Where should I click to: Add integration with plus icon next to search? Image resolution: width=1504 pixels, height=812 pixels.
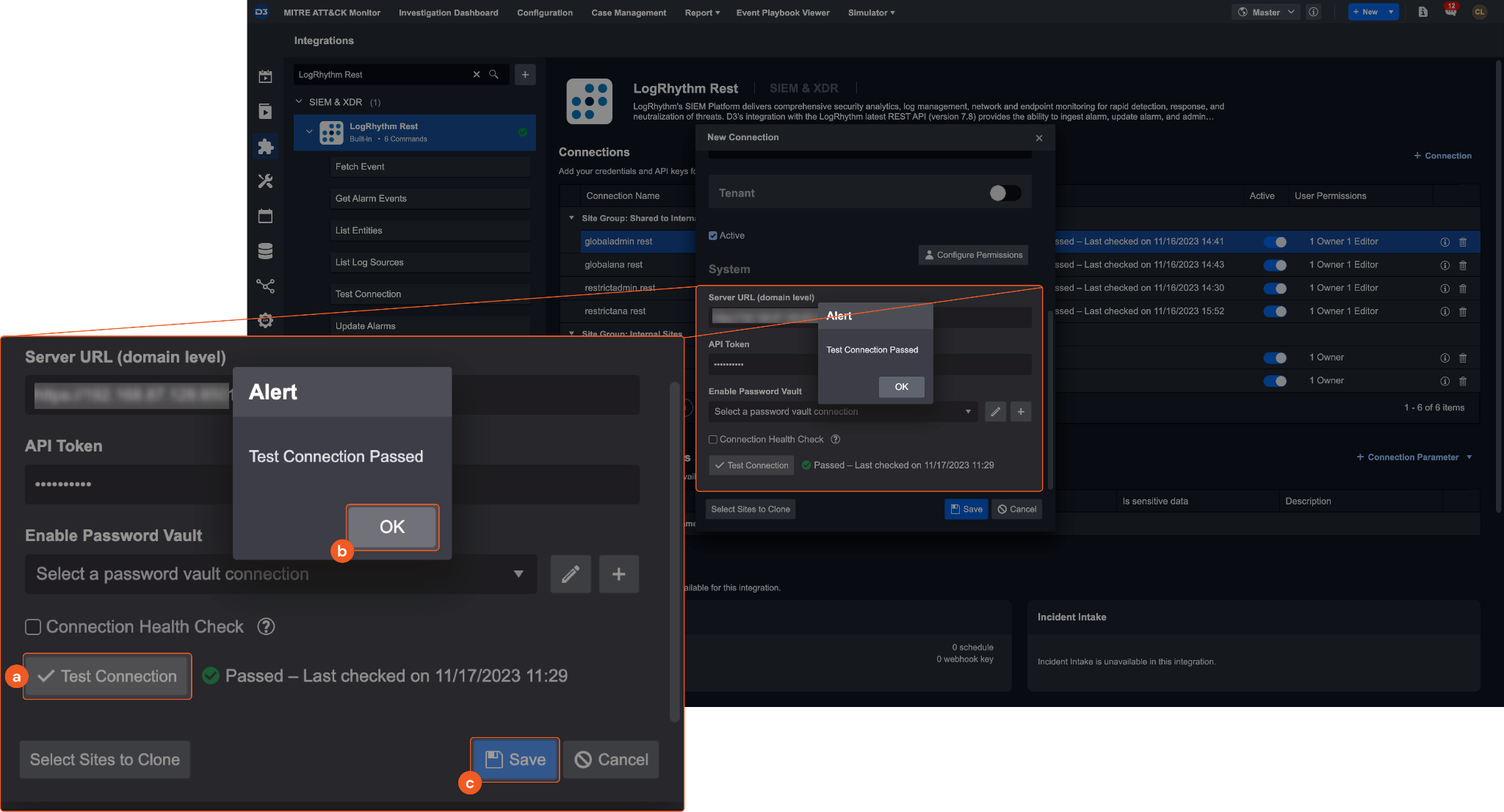click(525, 74)
